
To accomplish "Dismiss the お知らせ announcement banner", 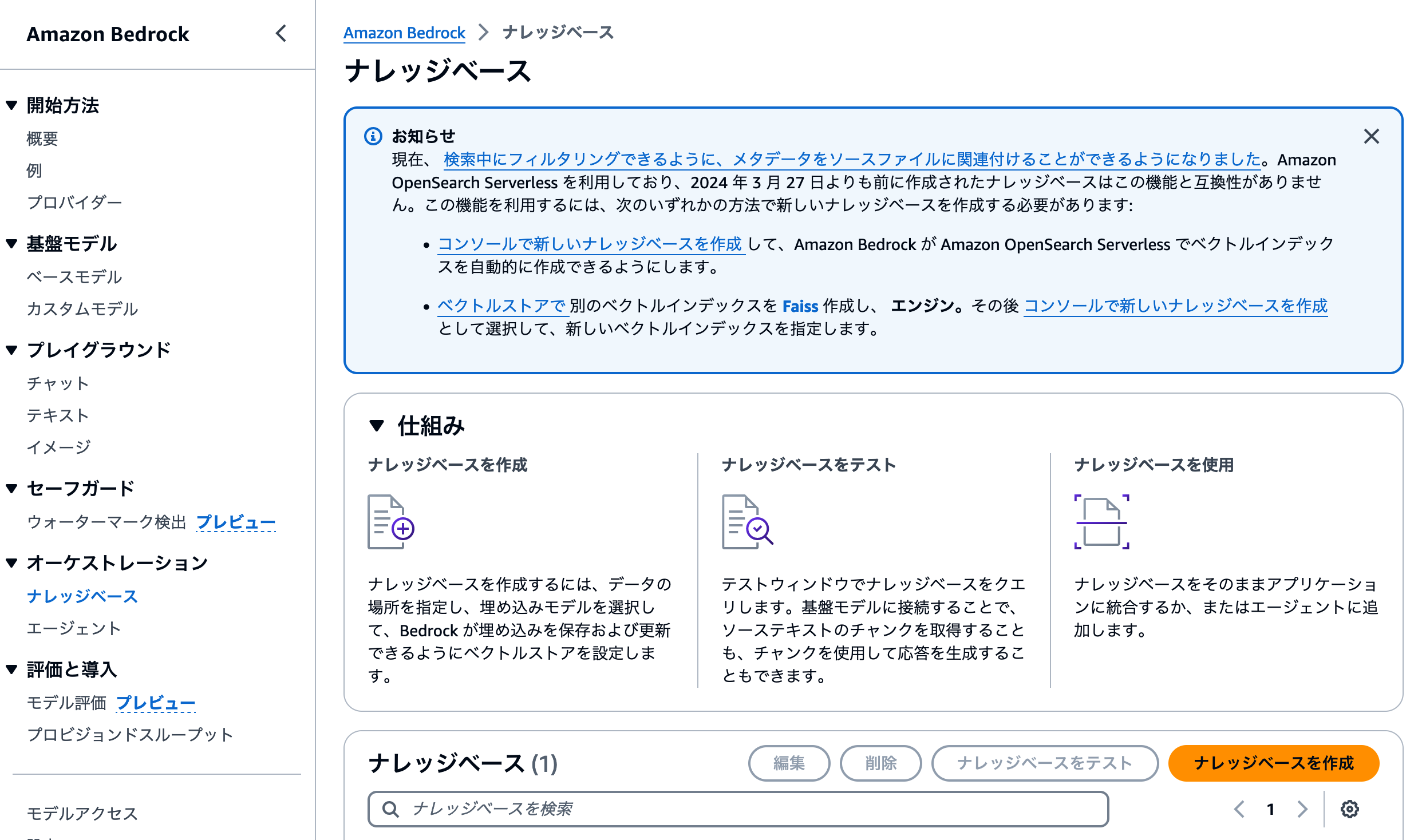I will click(x=1372, y=137).
